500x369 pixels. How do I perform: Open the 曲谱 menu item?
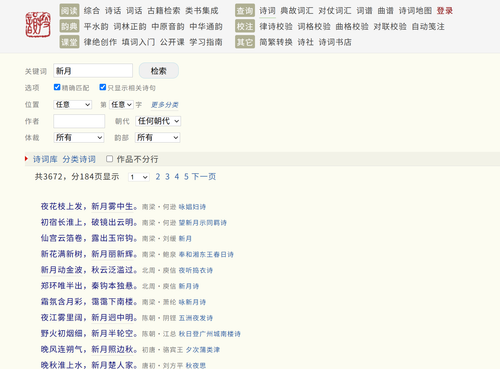pyautogui.click(x=386, y=11)
